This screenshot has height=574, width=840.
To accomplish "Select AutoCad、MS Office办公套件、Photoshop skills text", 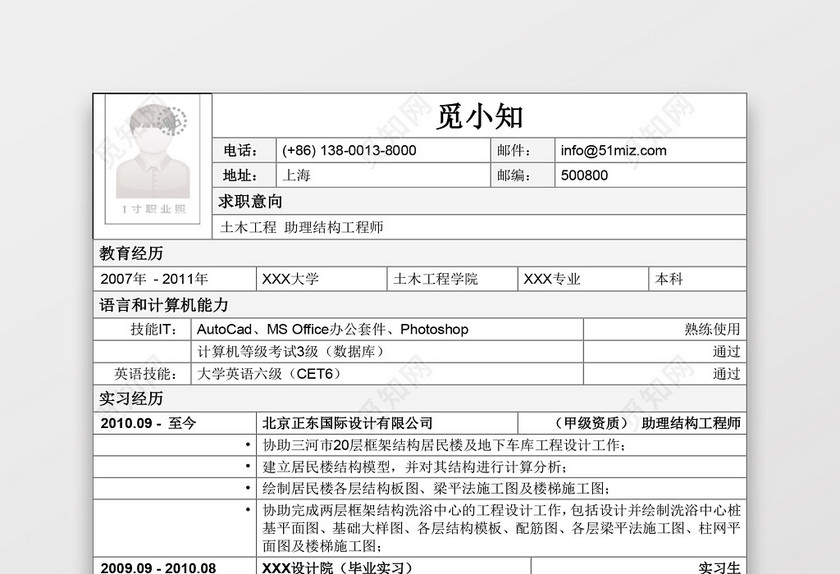I will coord(333,329).
